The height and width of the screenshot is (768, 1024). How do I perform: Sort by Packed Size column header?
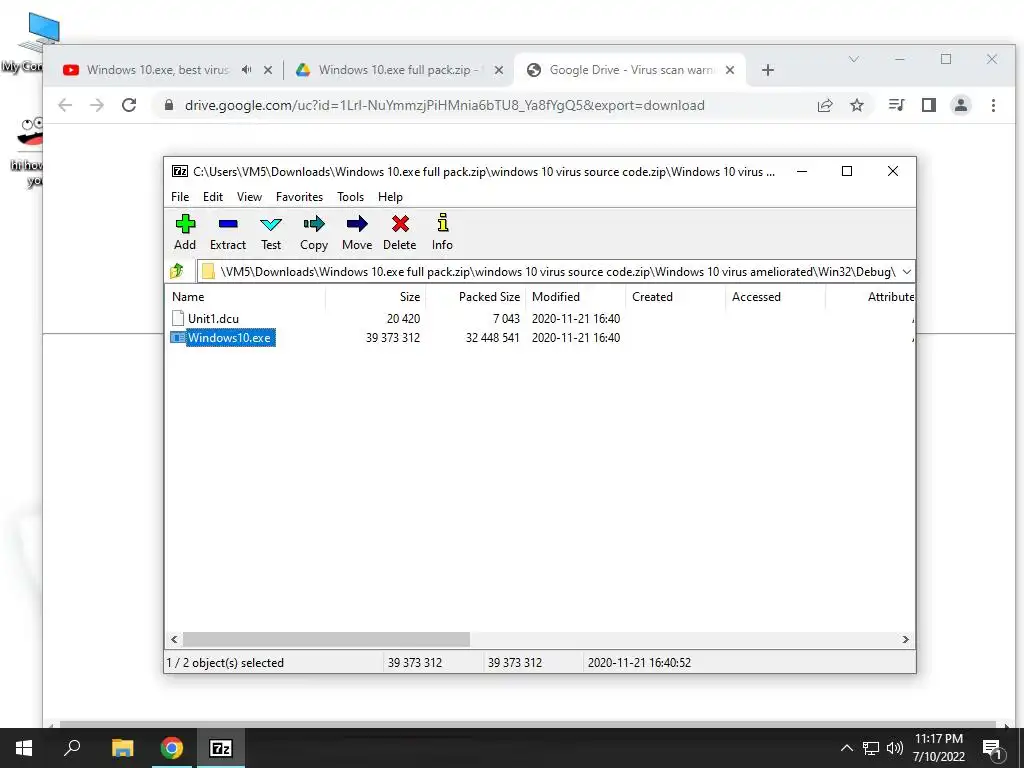(x=475, y=296)
